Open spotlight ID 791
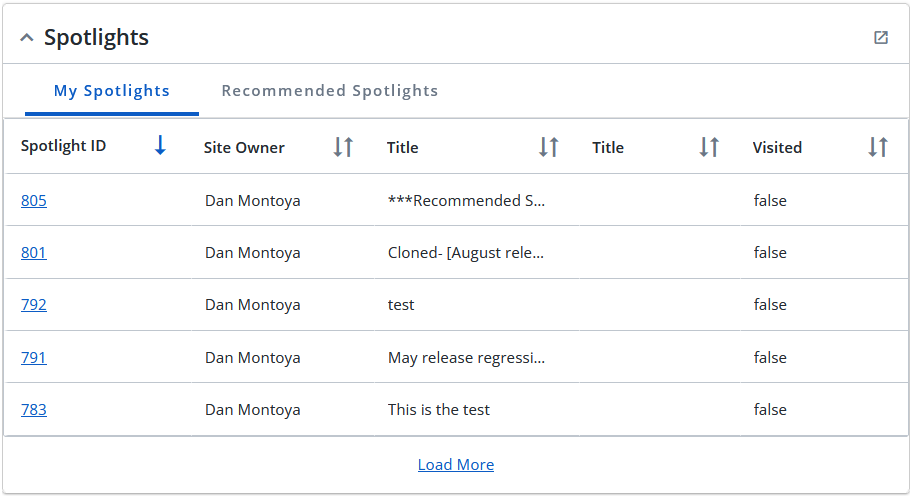 click(x=34, y=357)
